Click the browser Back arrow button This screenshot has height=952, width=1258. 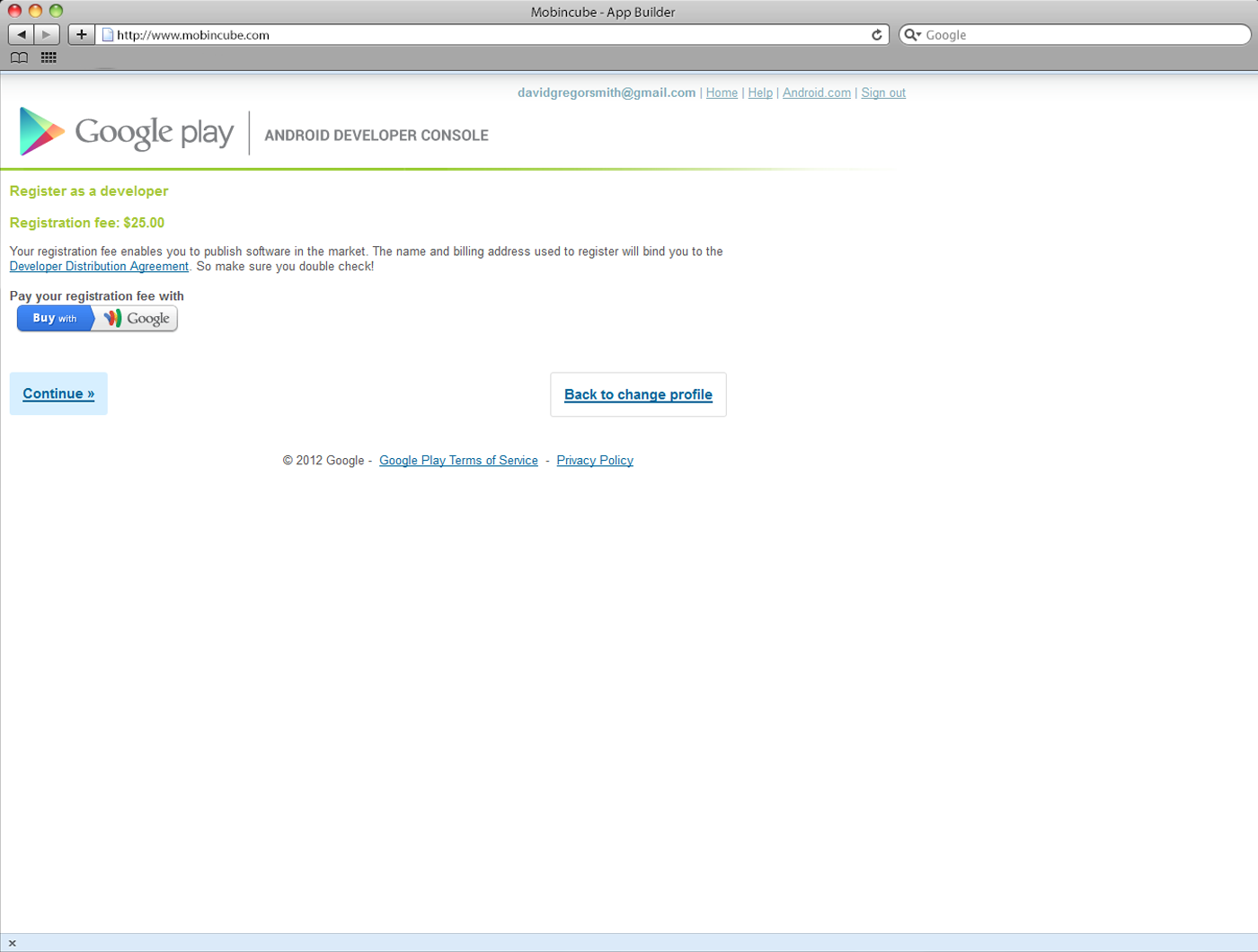pyautogui.click(x=21, y=34)
